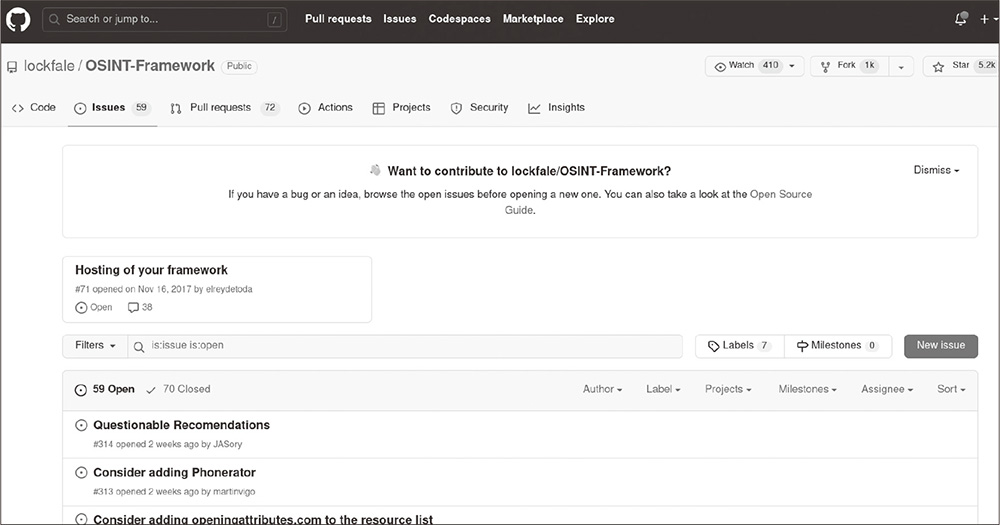
Task: Show the 59 Open issues
Action: point(105,389)
